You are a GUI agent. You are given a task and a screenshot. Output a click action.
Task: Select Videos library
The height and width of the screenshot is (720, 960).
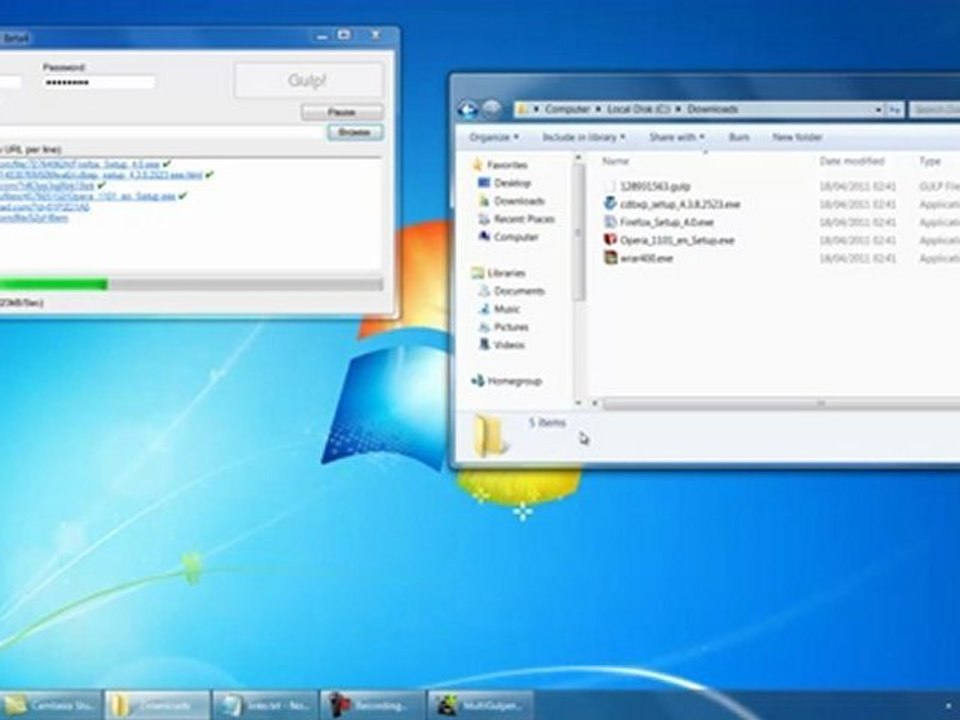click(x=509, y=345)
